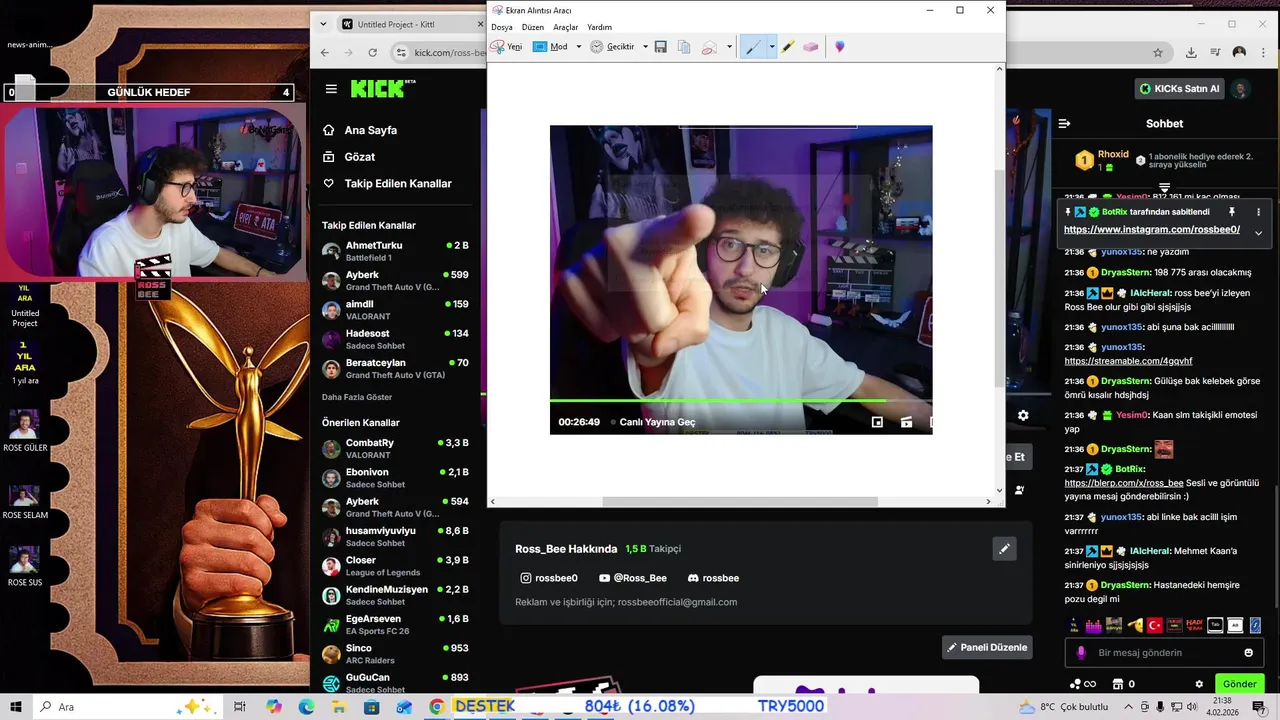The width and height of the screenshot is (1280, 720).
Task: Expand pinned message chevron
Action: coord(1258,232)
